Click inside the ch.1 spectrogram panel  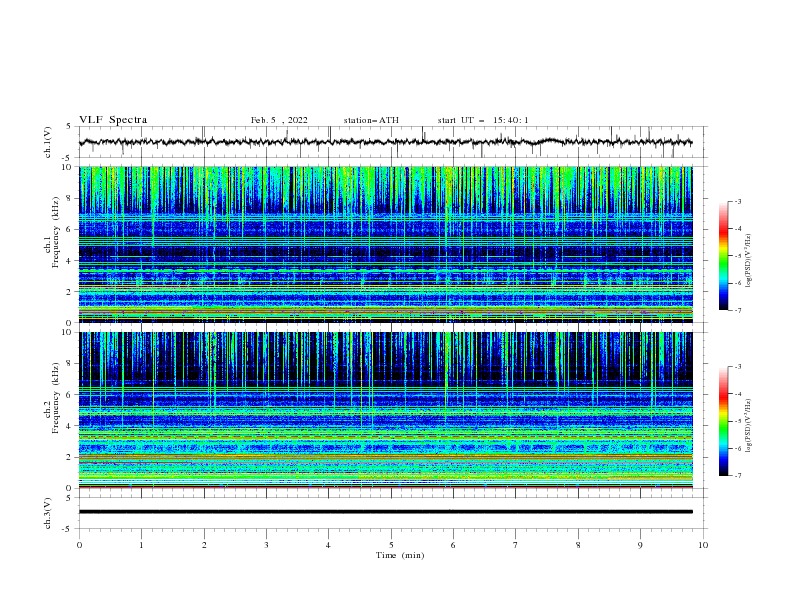tap(385, 244)
